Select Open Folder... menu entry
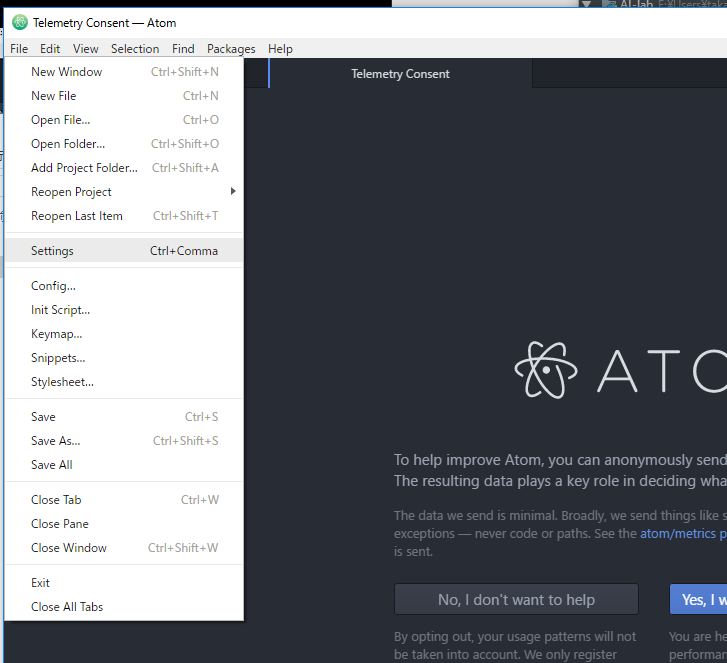Screen dimensions: 727x663 point(124,144)
